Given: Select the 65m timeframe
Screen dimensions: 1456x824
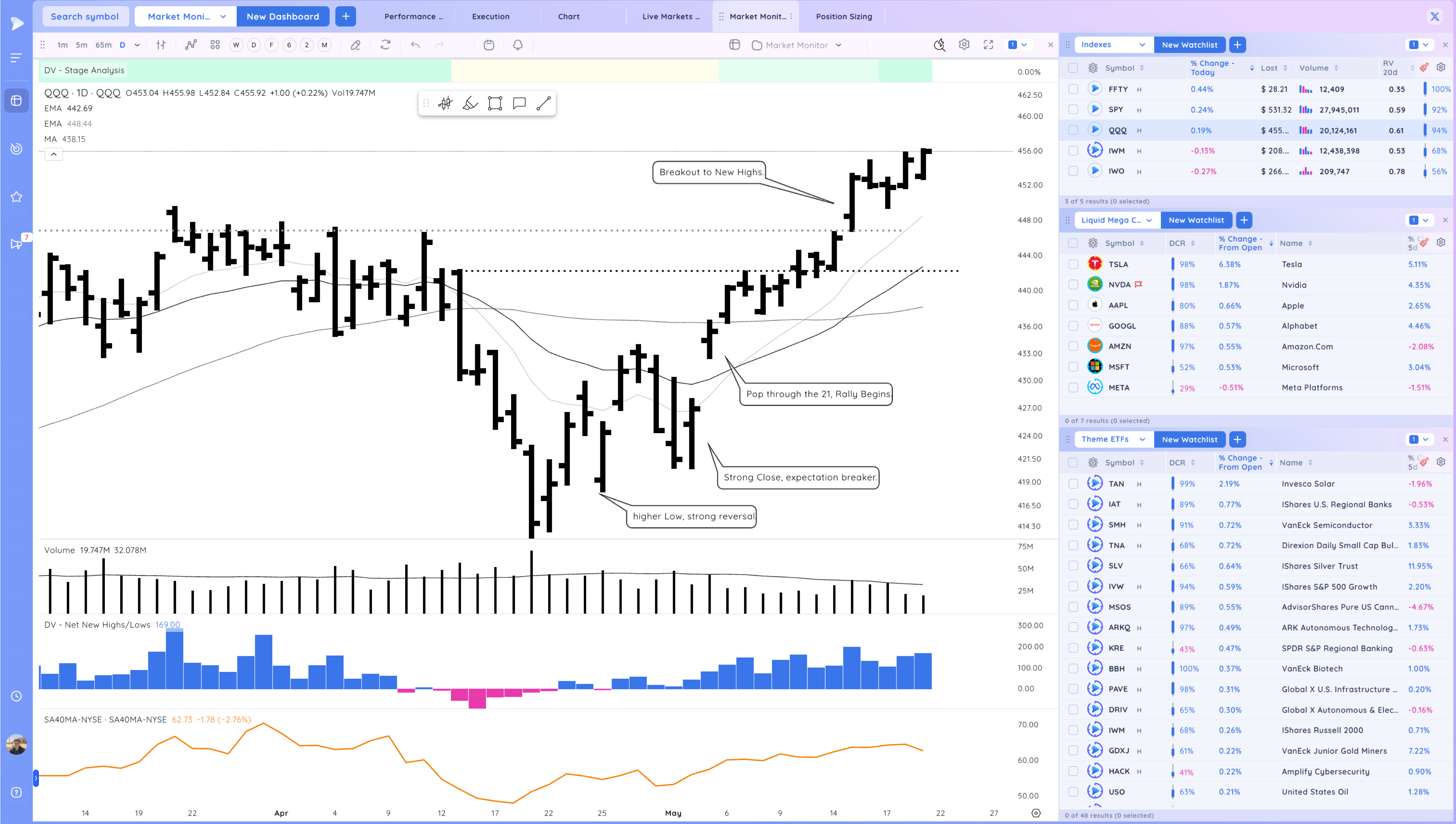Looking at the screenshot, I should (x=103, y=45).
